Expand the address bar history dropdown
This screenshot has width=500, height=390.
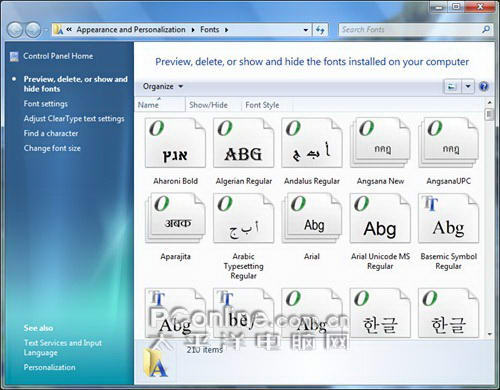[x=306, y=30]
